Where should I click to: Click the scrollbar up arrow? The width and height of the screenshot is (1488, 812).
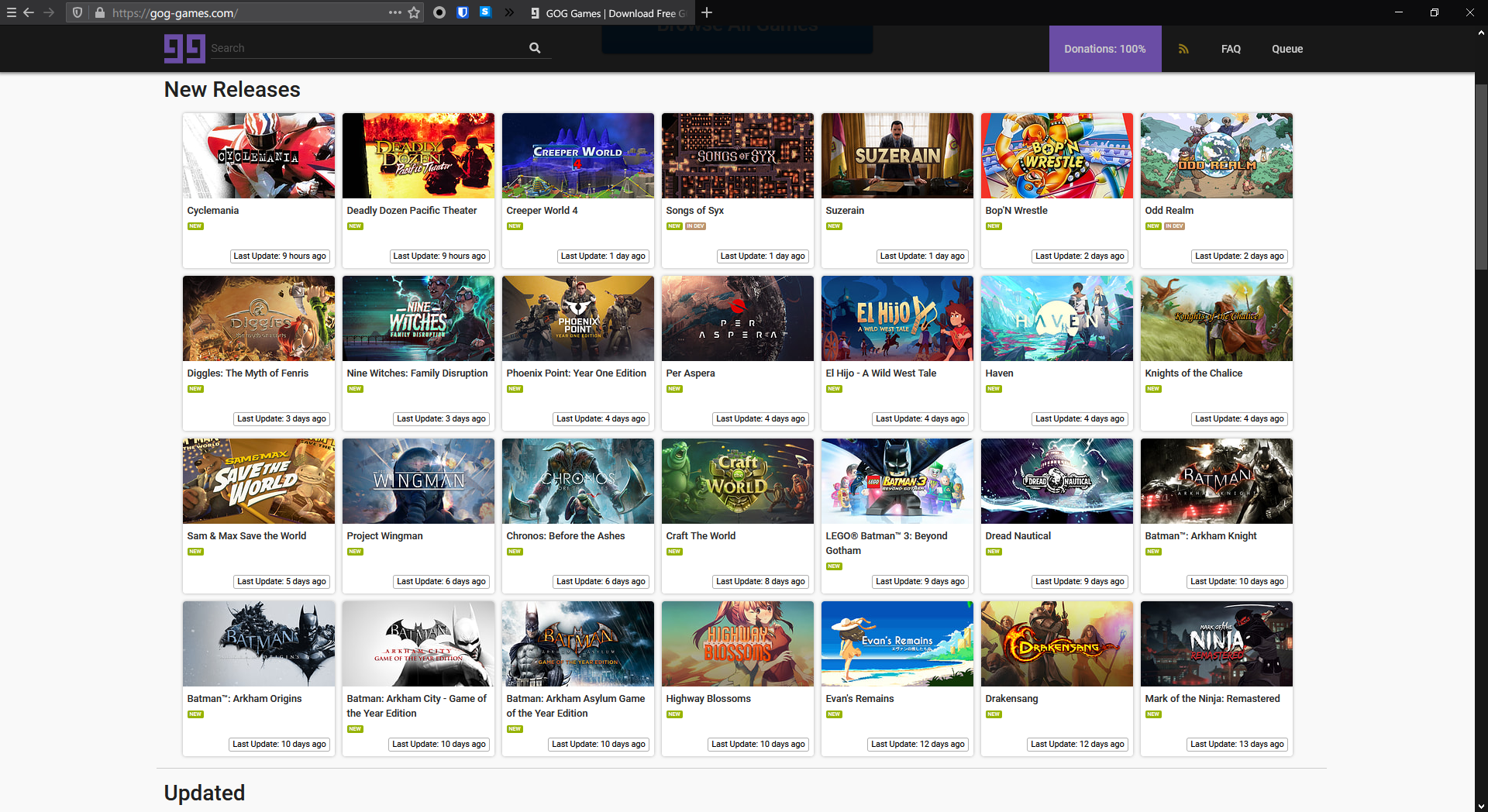(1481, 33)
